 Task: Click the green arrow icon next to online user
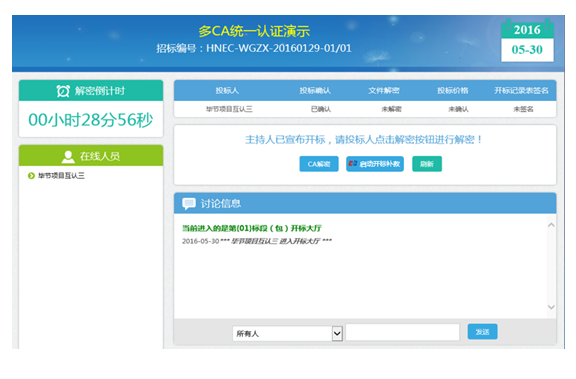[31, 176]
